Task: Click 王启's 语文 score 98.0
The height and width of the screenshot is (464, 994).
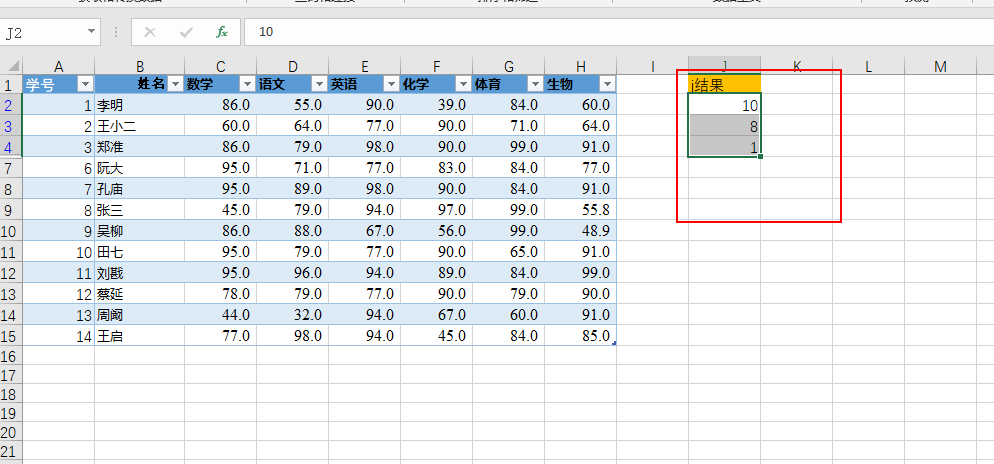Action: tap(292, 336)
